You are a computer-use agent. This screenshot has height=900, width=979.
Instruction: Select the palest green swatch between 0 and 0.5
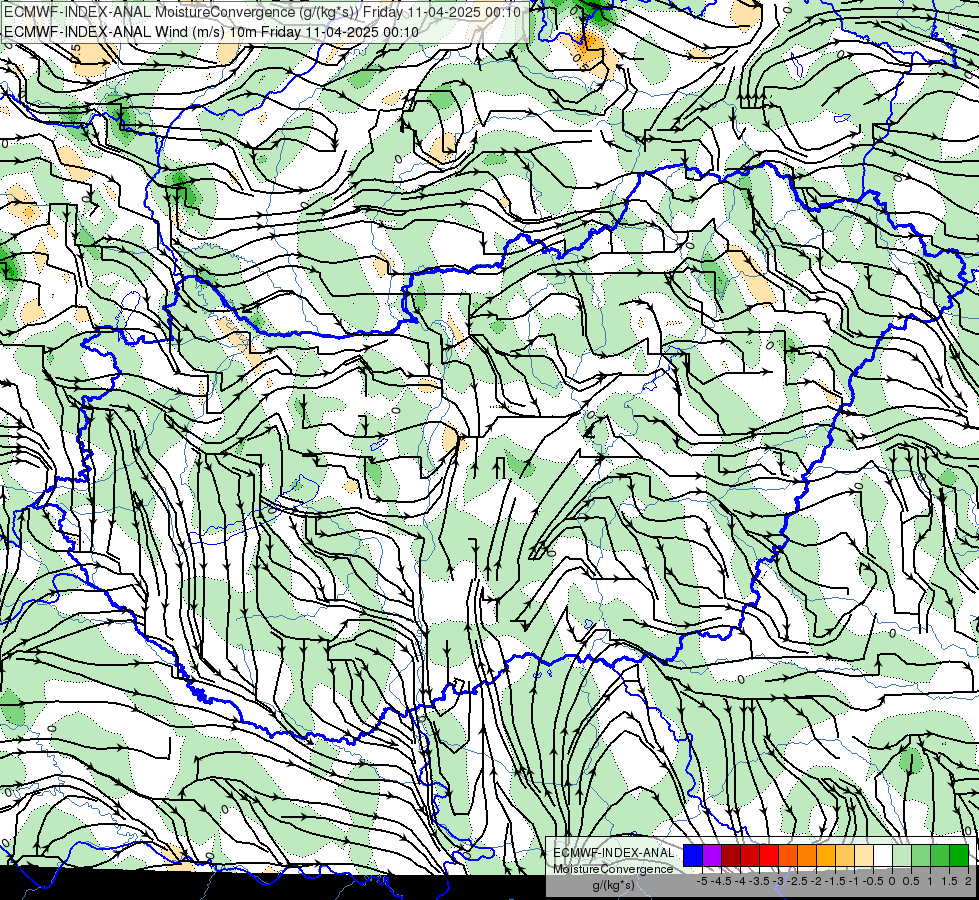click(902, 856)
